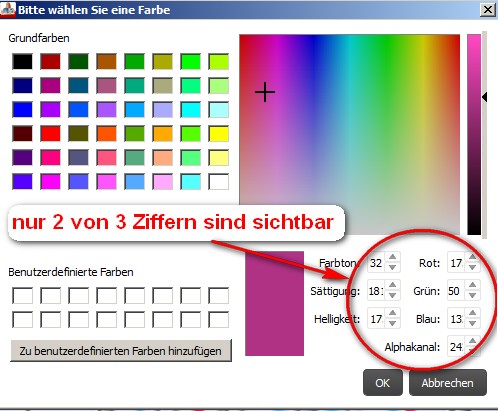
Task: Increase the Blau value
Action: [473, 313]
